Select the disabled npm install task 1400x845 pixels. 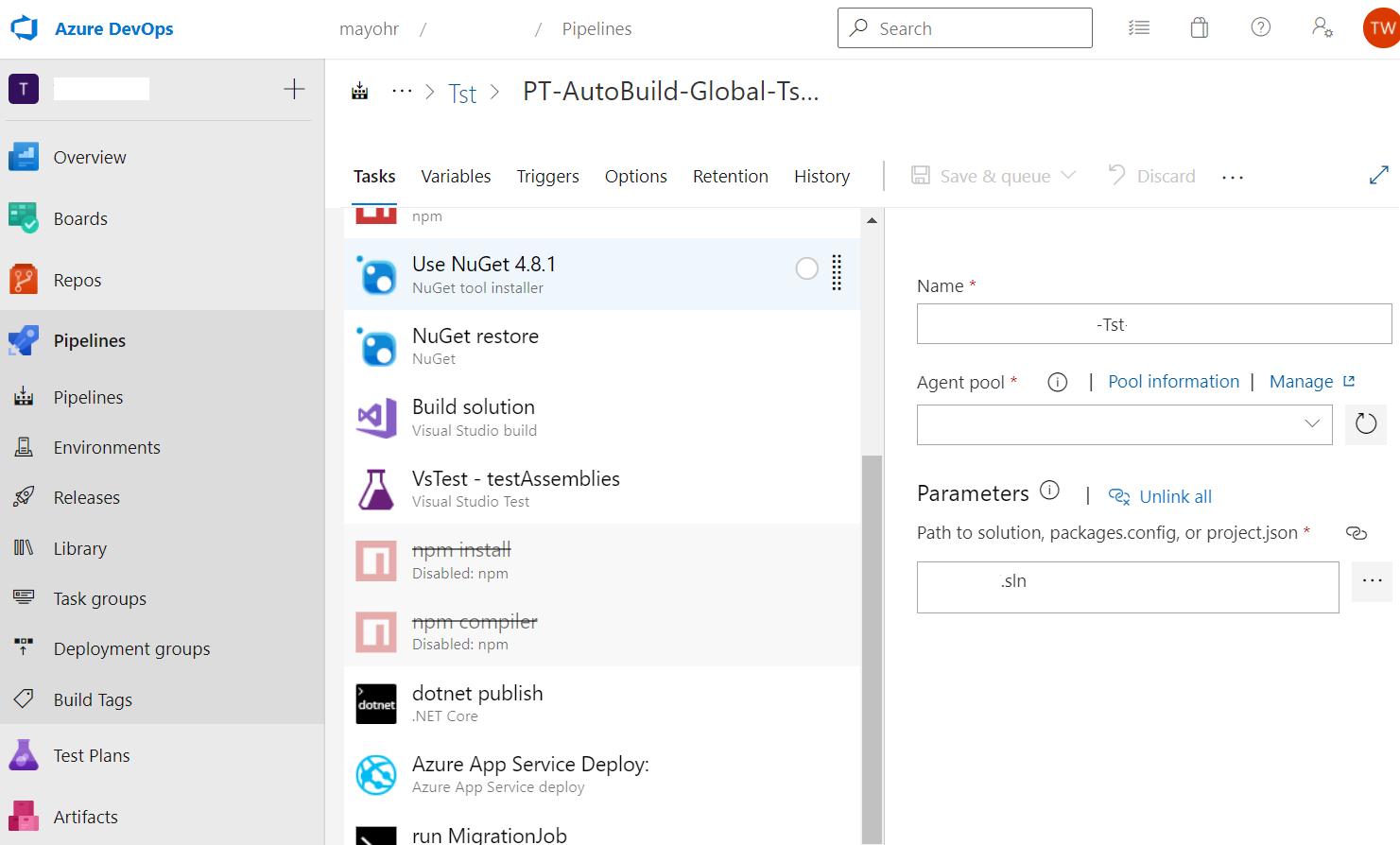pyautogui.click(x=602, y=560)
